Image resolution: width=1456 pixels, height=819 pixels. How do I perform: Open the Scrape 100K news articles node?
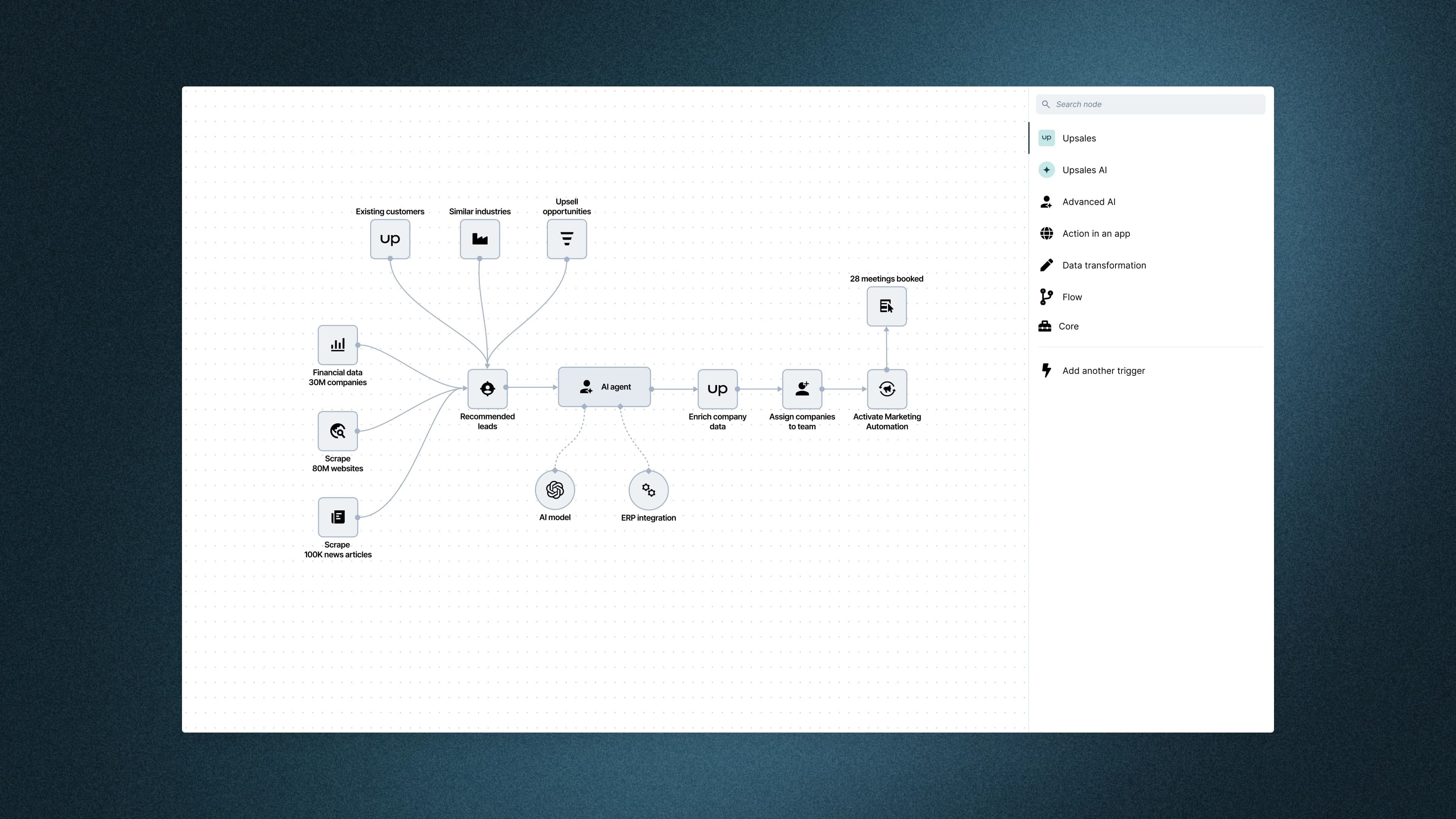[x=337, y=516]
